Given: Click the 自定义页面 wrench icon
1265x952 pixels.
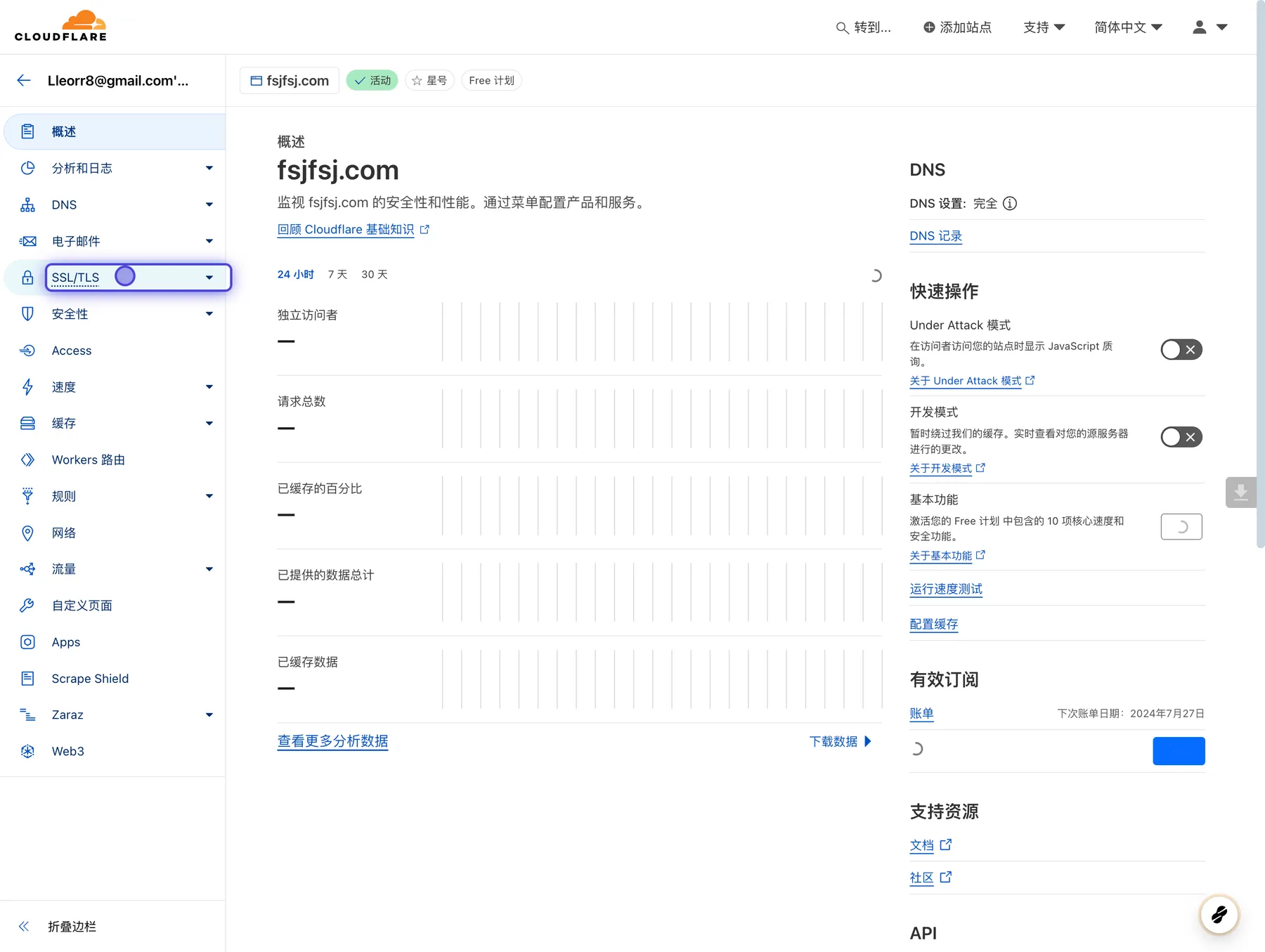Looking at the screenshot, I should pos(27,606).
